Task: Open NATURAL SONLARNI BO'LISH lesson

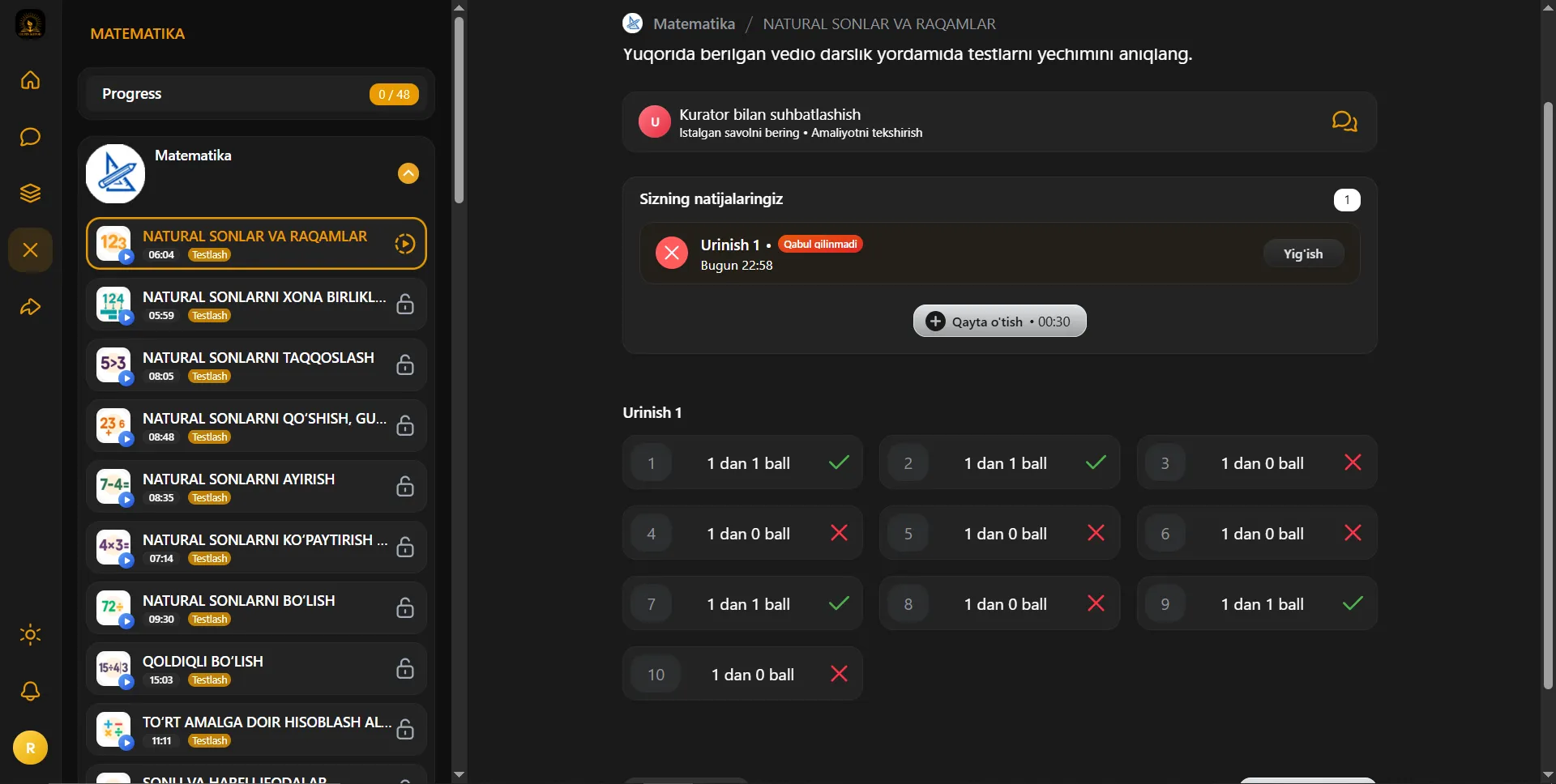Action: tap(256, 607)
